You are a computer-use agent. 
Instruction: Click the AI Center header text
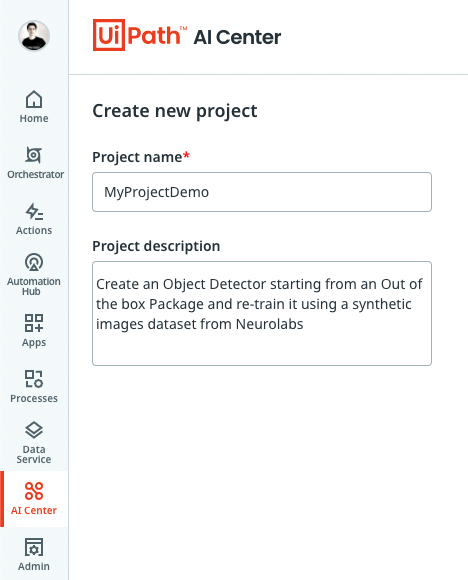237,37
